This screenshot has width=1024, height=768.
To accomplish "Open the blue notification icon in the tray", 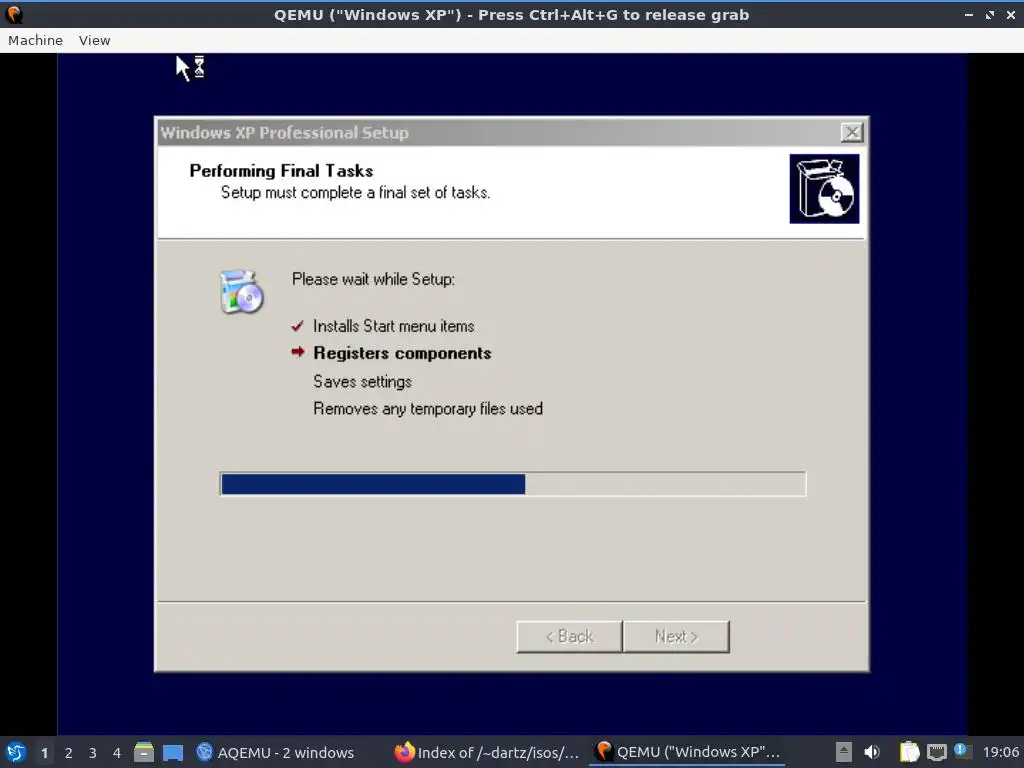I will pyautogui.click(x=961, y=751).
